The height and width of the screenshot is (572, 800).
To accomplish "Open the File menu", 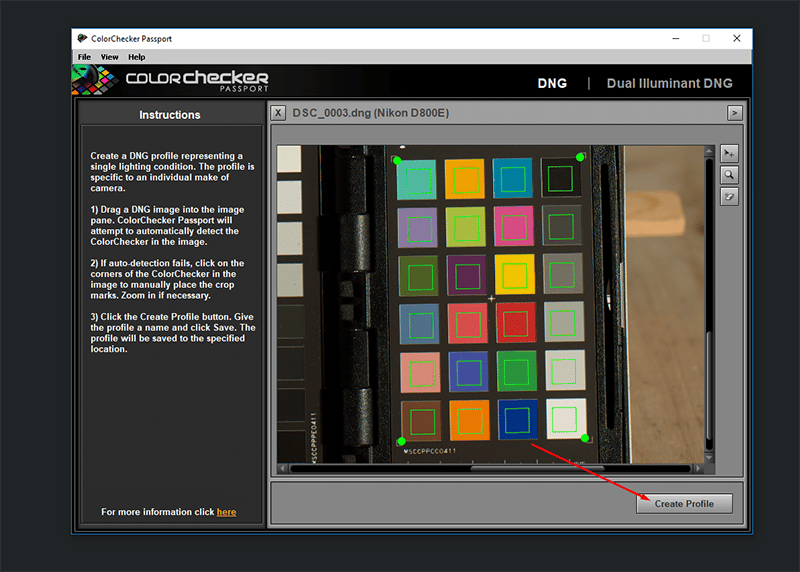I will tap(84, 57).
